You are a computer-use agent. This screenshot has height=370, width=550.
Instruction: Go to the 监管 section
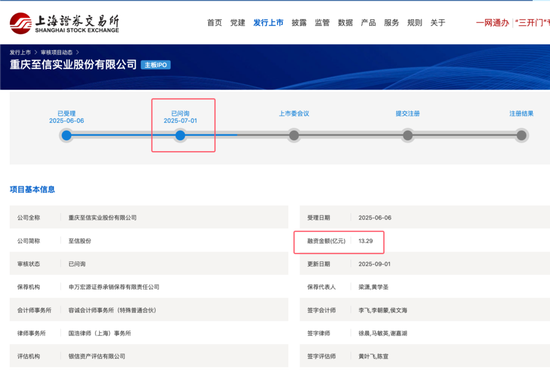click(322, 23)
